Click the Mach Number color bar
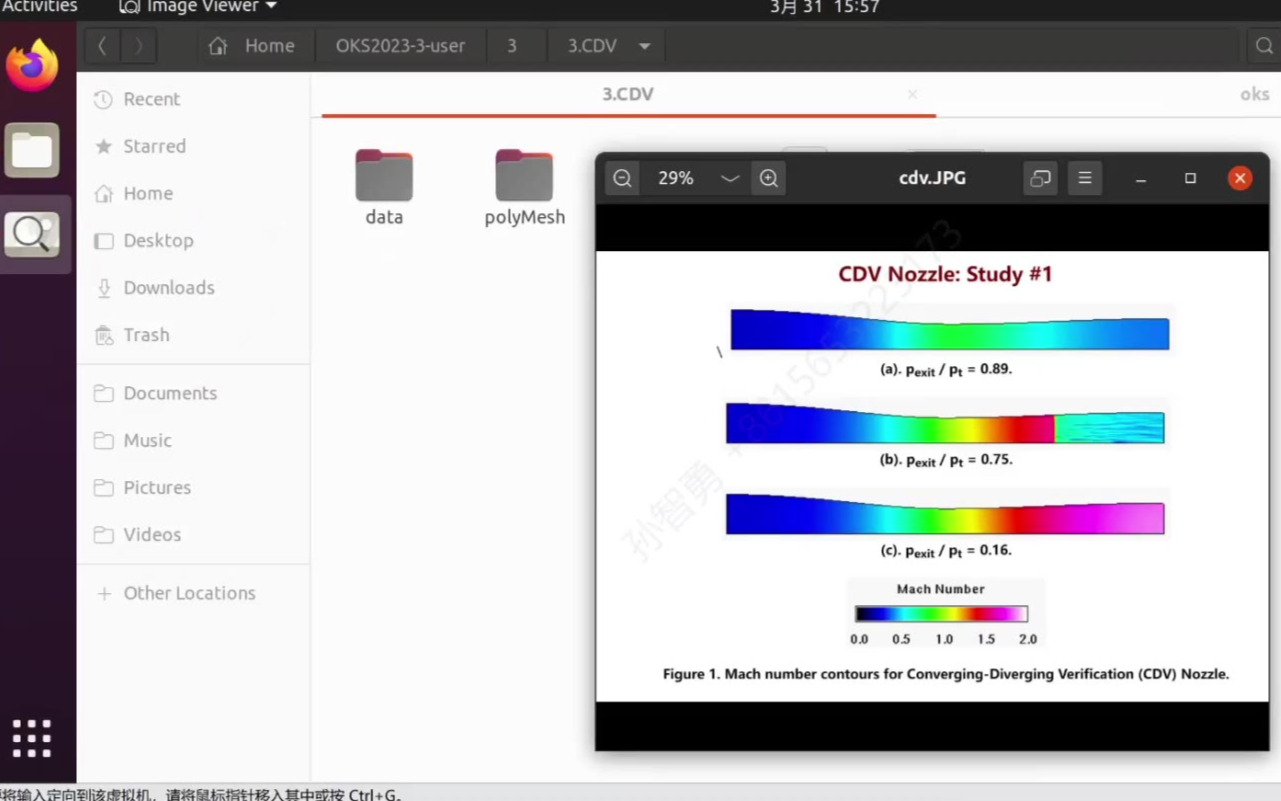1281x801 pixels. (x=941, y=614)
